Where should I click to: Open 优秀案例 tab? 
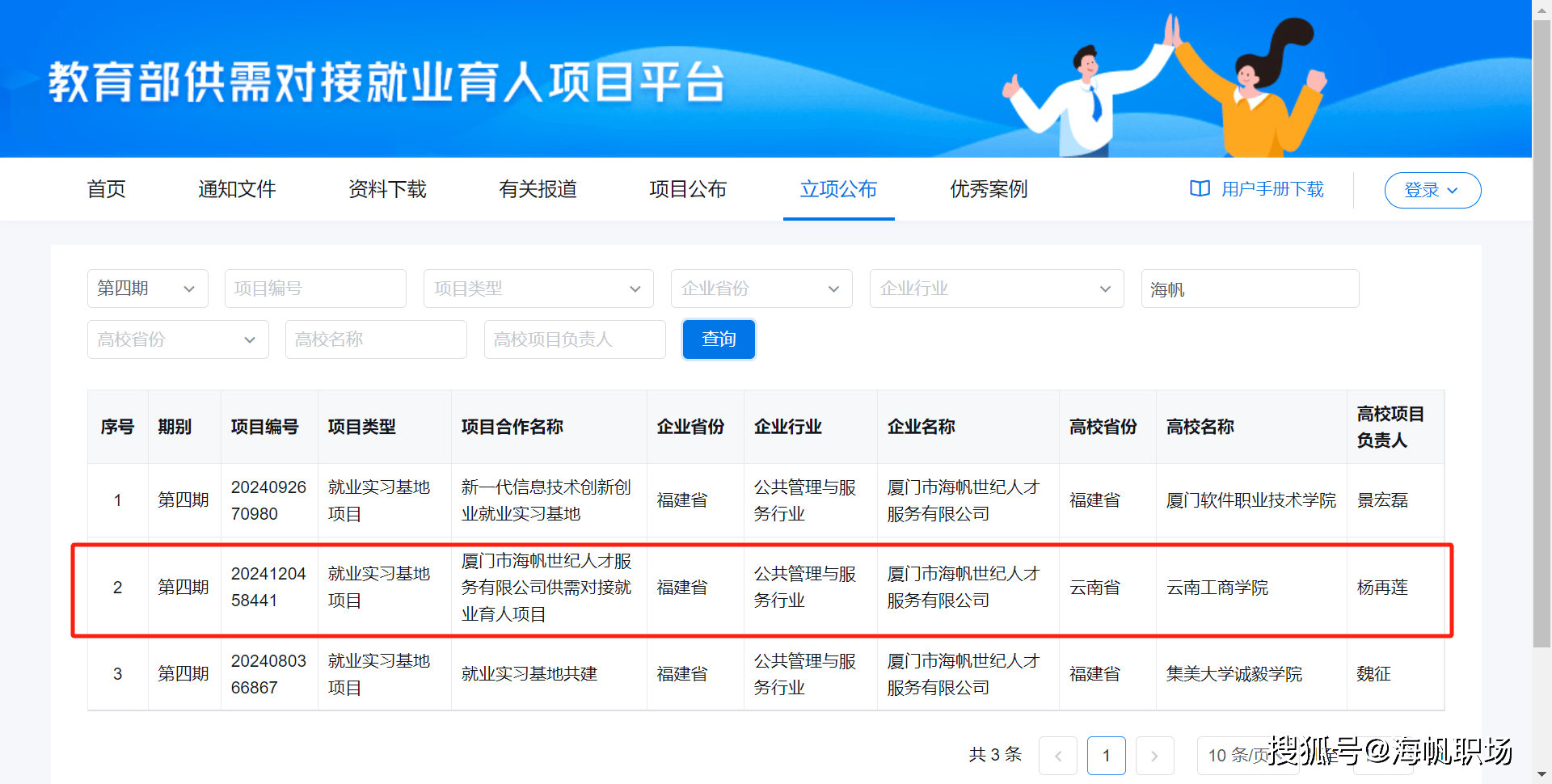(989, 189)
